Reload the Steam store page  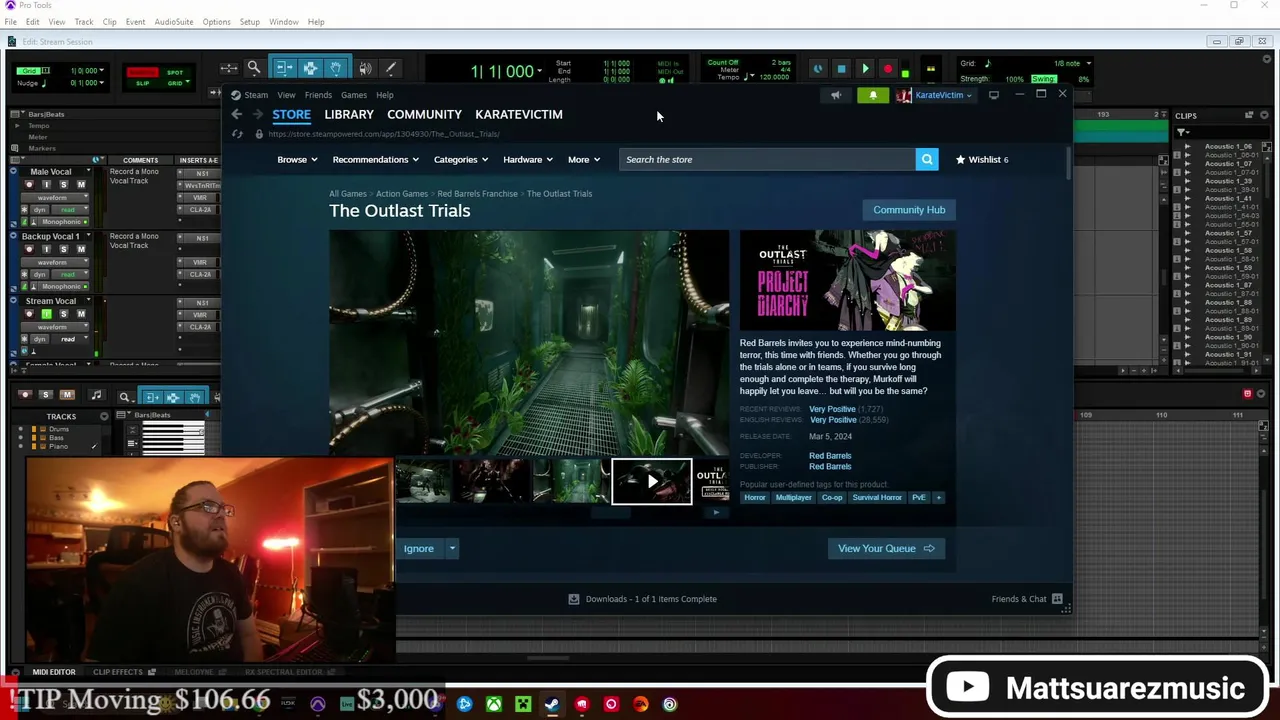(237, 134)
